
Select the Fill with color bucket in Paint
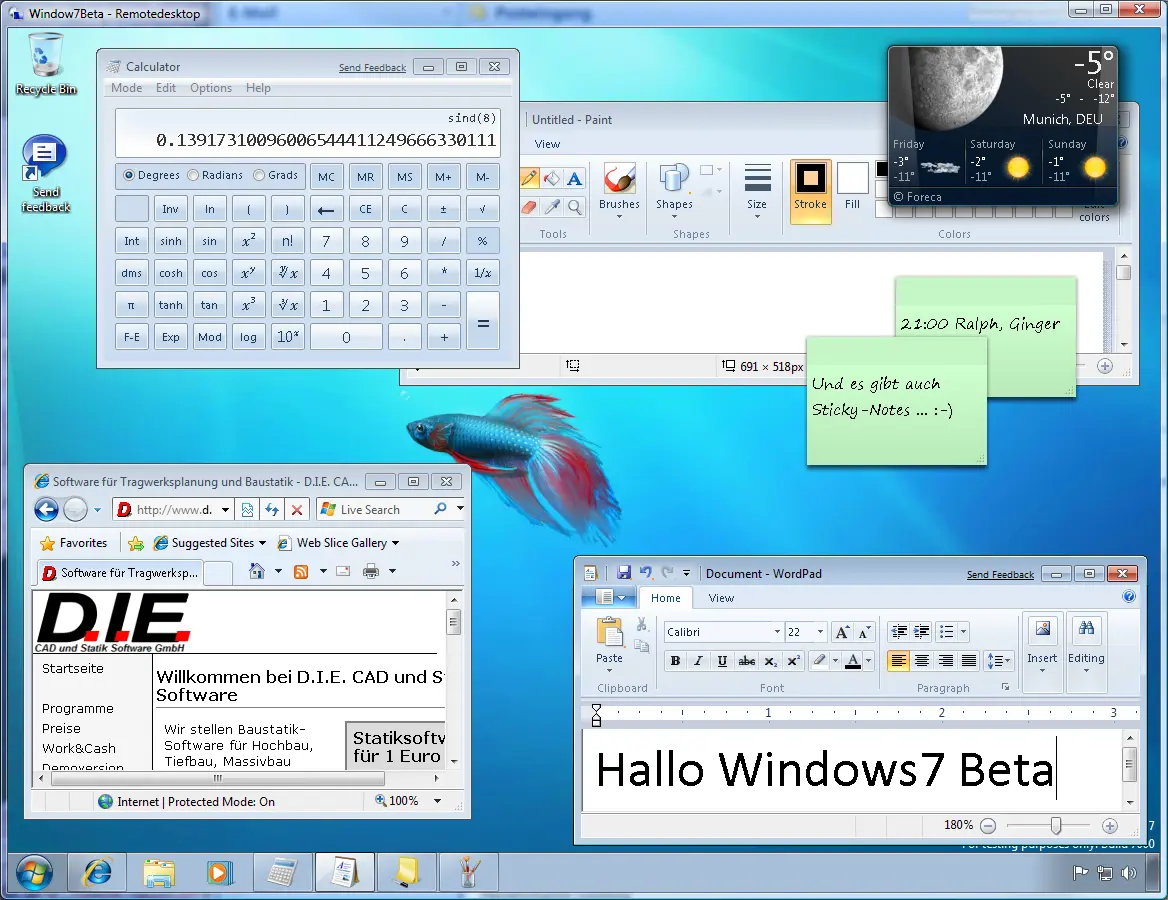coord(552,178)
